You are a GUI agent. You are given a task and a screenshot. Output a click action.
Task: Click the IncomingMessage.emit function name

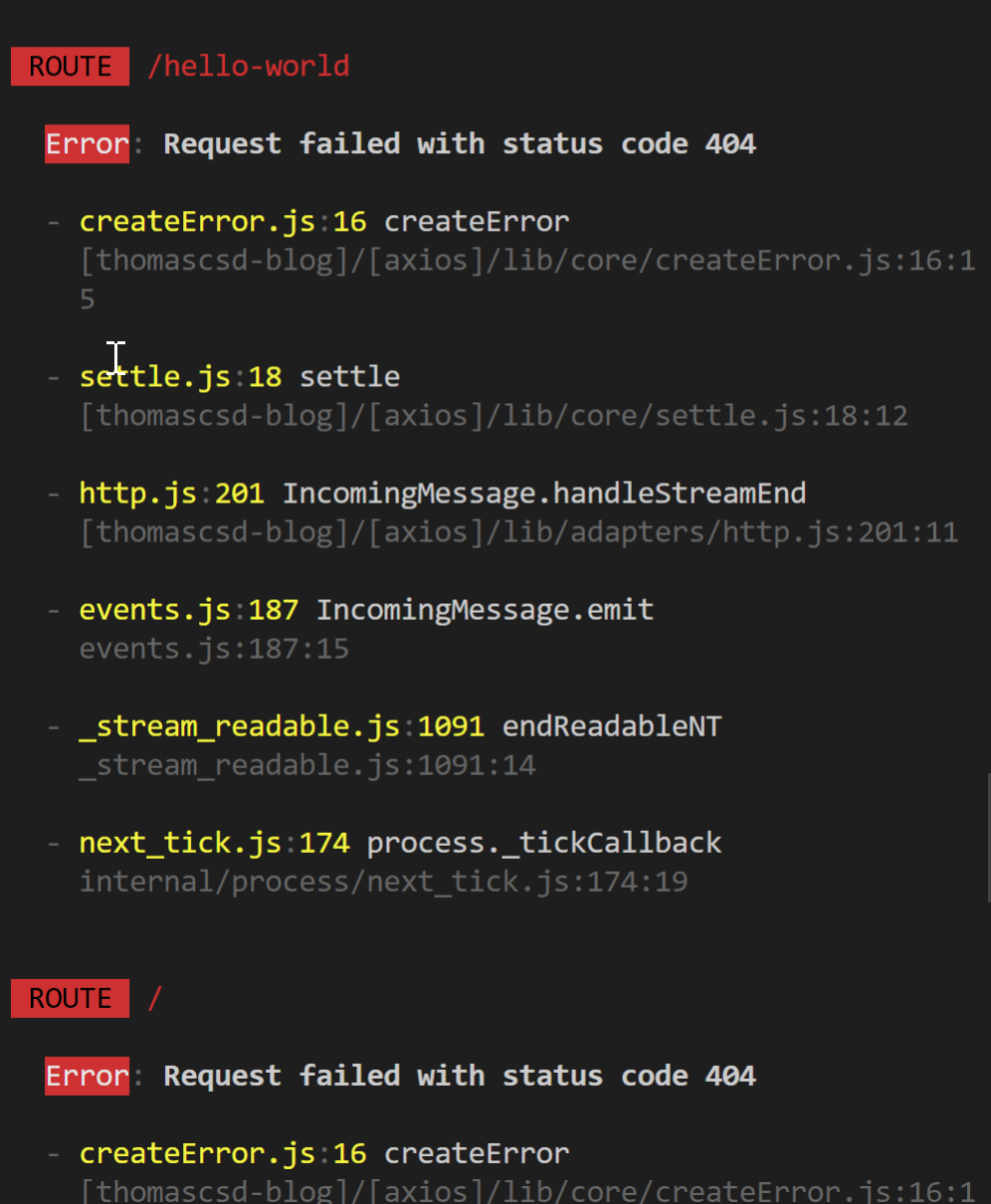tap(485, 610)
